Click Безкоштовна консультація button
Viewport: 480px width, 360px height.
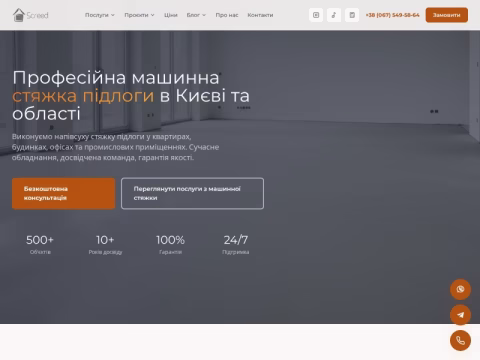coord(63,193)
